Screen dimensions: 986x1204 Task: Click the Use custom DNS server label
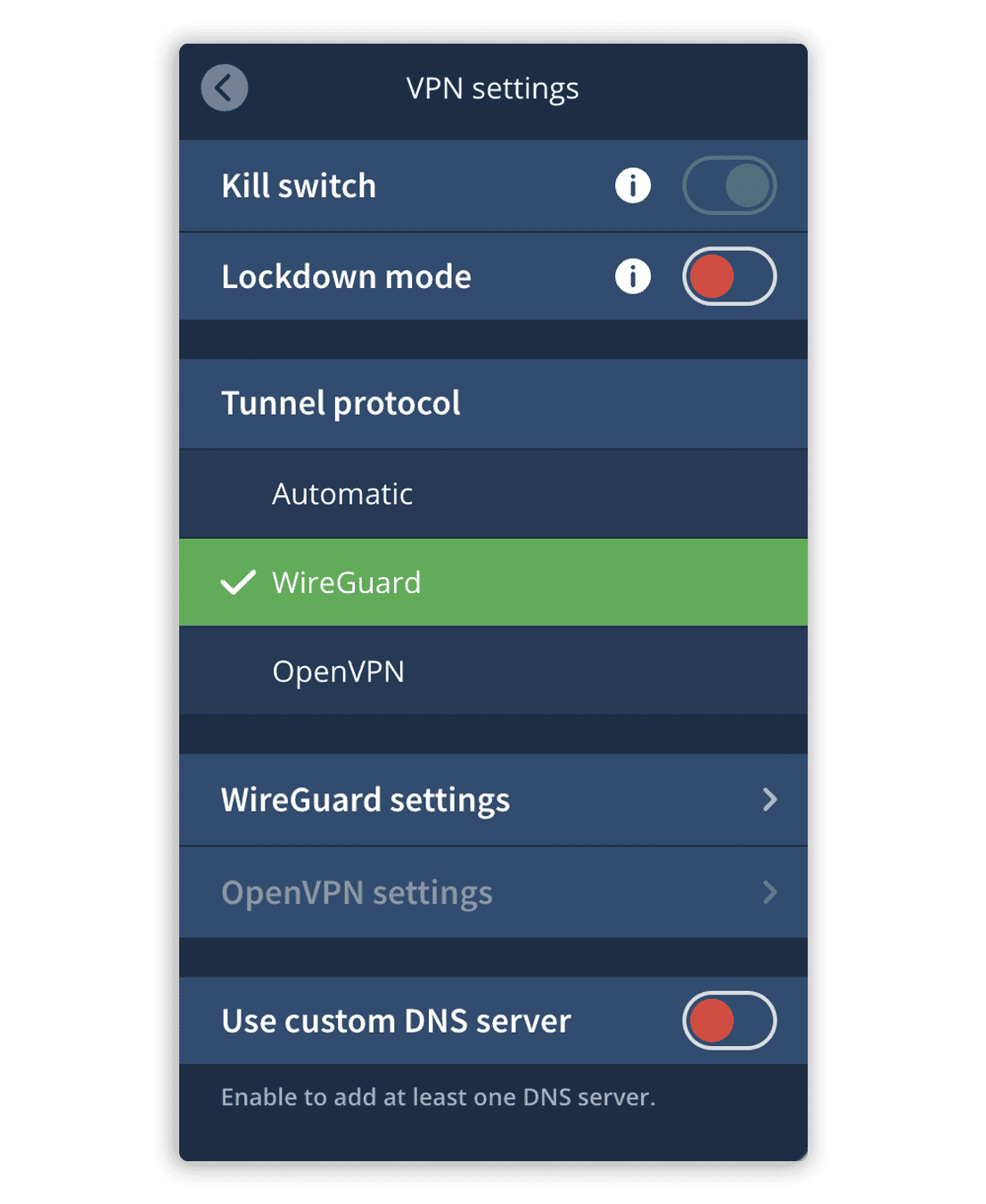(396, 1020)
